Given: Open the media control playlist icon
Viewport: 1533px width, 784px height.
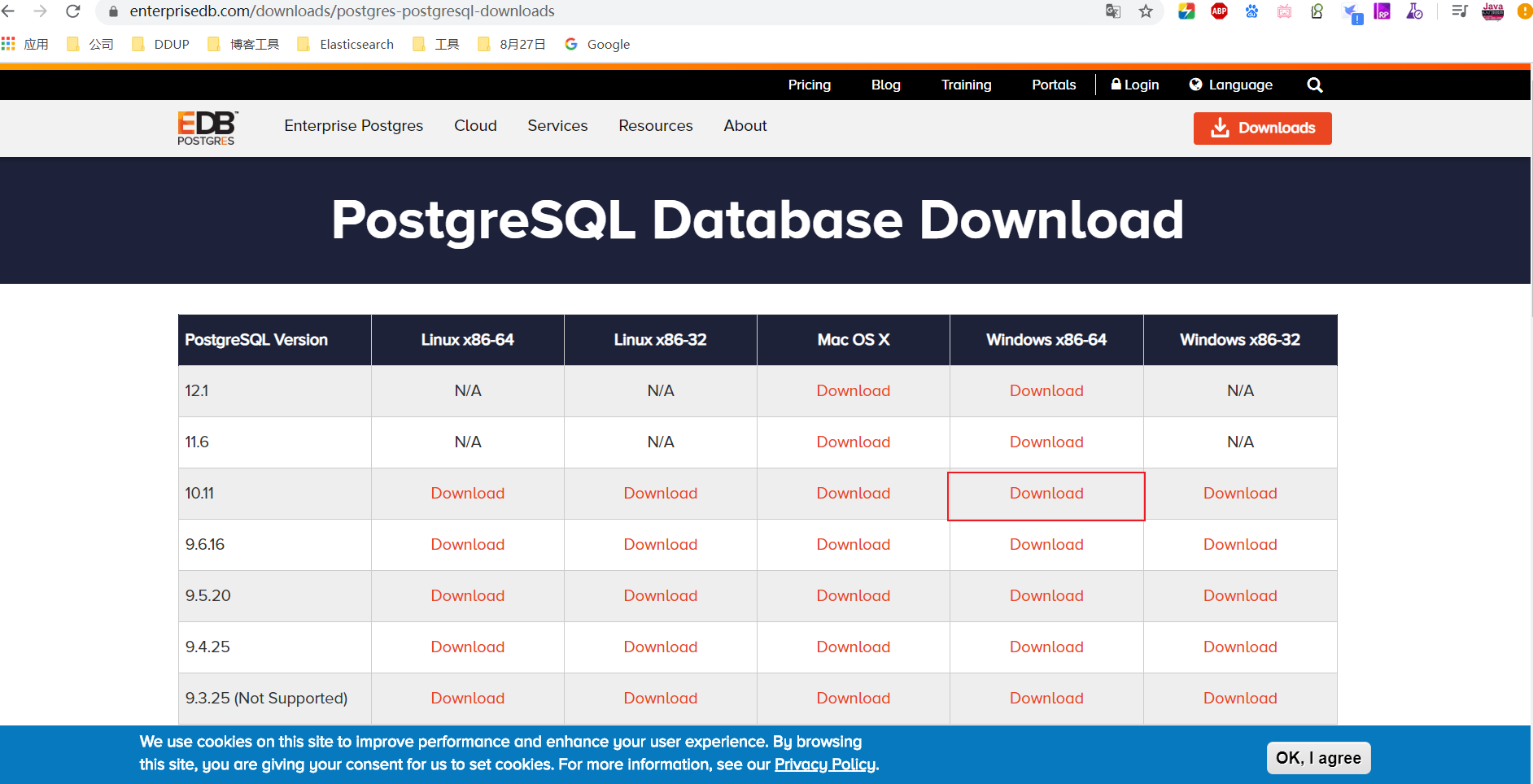Looking at the screenshot, I should click(1459, 11).
